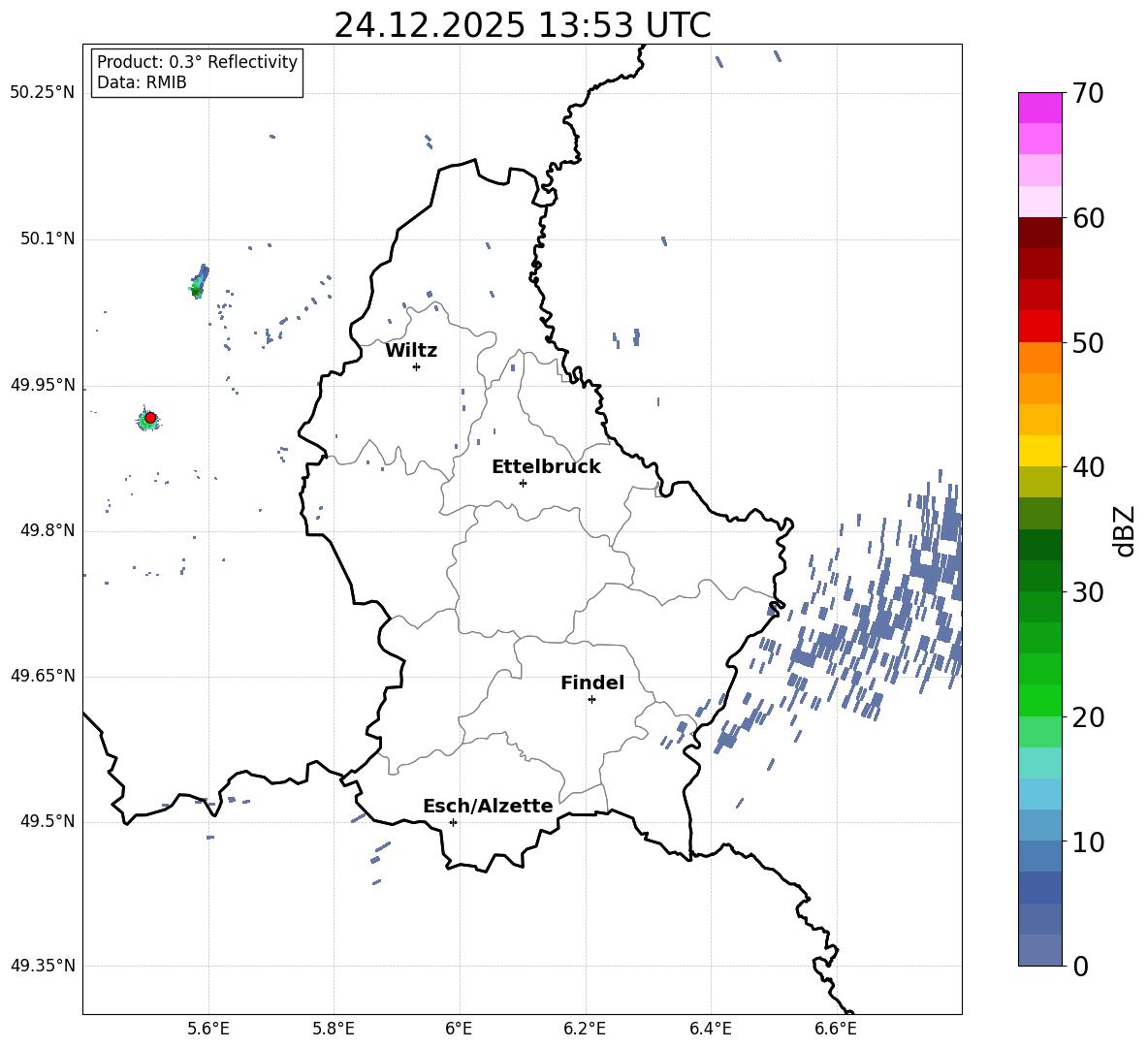This screenshot has width=1148, height=1048.
Task: Click the 'Product: 0.3° Reflectivity' label
Action: [197, 62]
